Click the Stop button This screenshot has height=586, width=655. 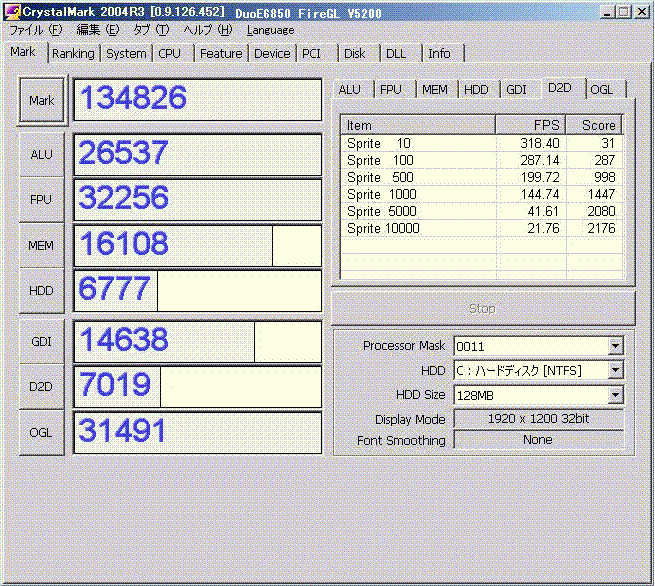point(483,309)
